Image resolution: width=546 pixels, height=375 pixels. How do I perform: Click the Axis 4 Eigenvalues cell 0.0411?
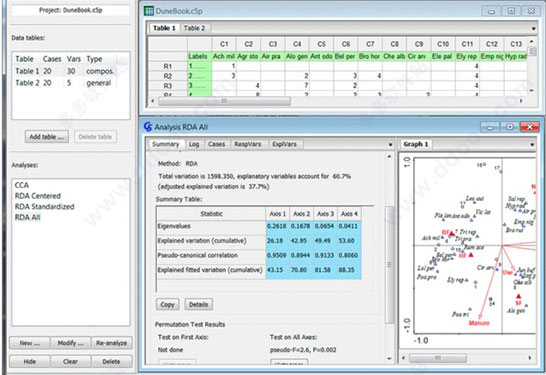349,226
